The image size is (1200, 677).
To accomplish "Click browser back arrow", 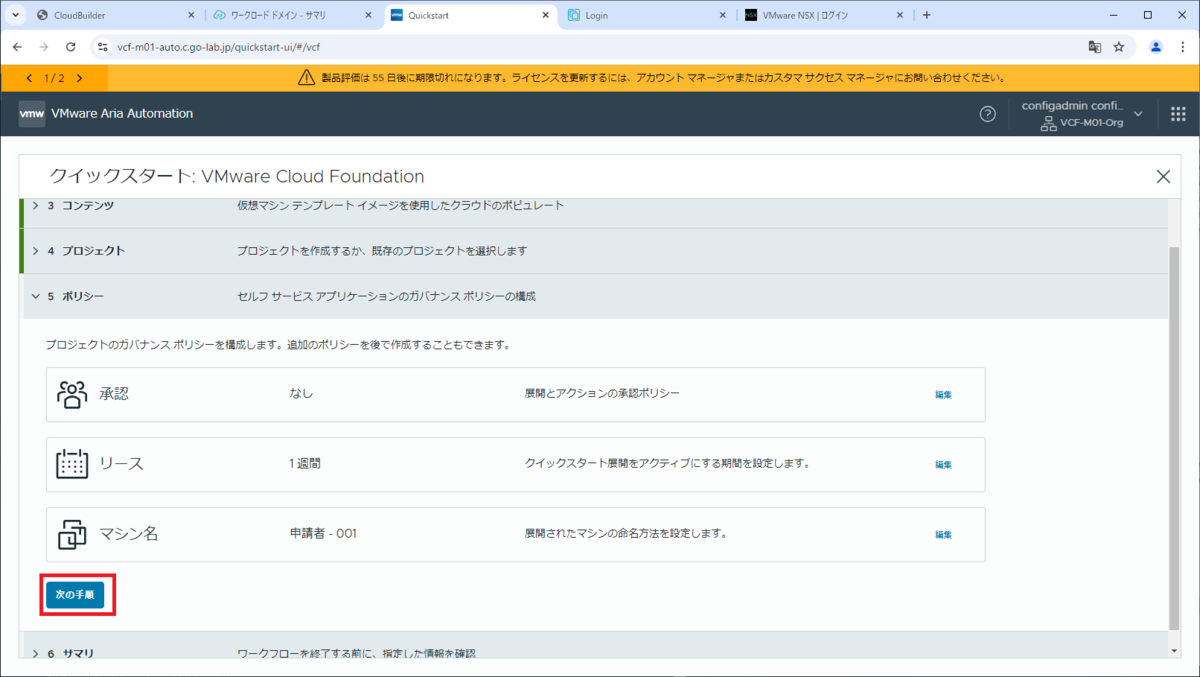I will (x=17, y=47).
